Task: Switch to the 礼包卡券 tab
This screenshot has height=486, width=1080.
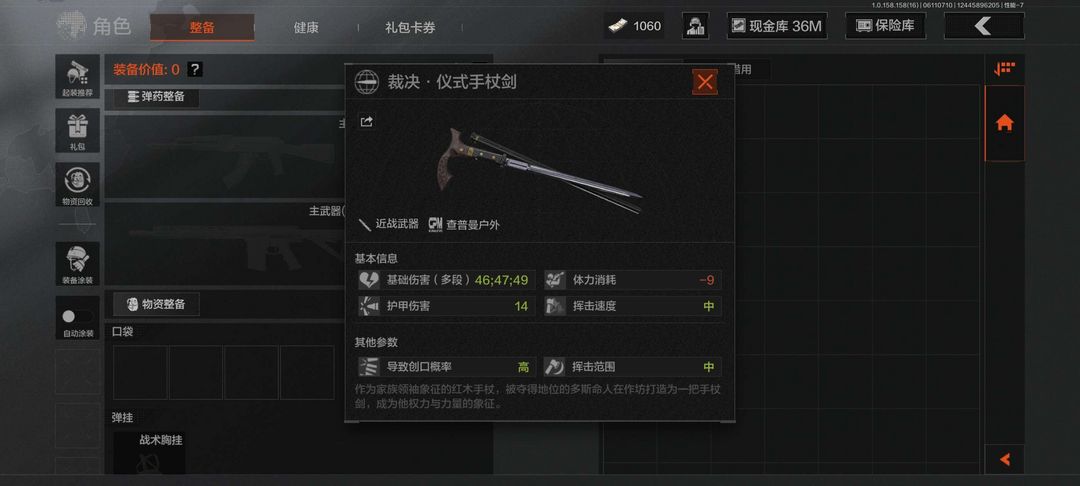Action: pos(410,28)
